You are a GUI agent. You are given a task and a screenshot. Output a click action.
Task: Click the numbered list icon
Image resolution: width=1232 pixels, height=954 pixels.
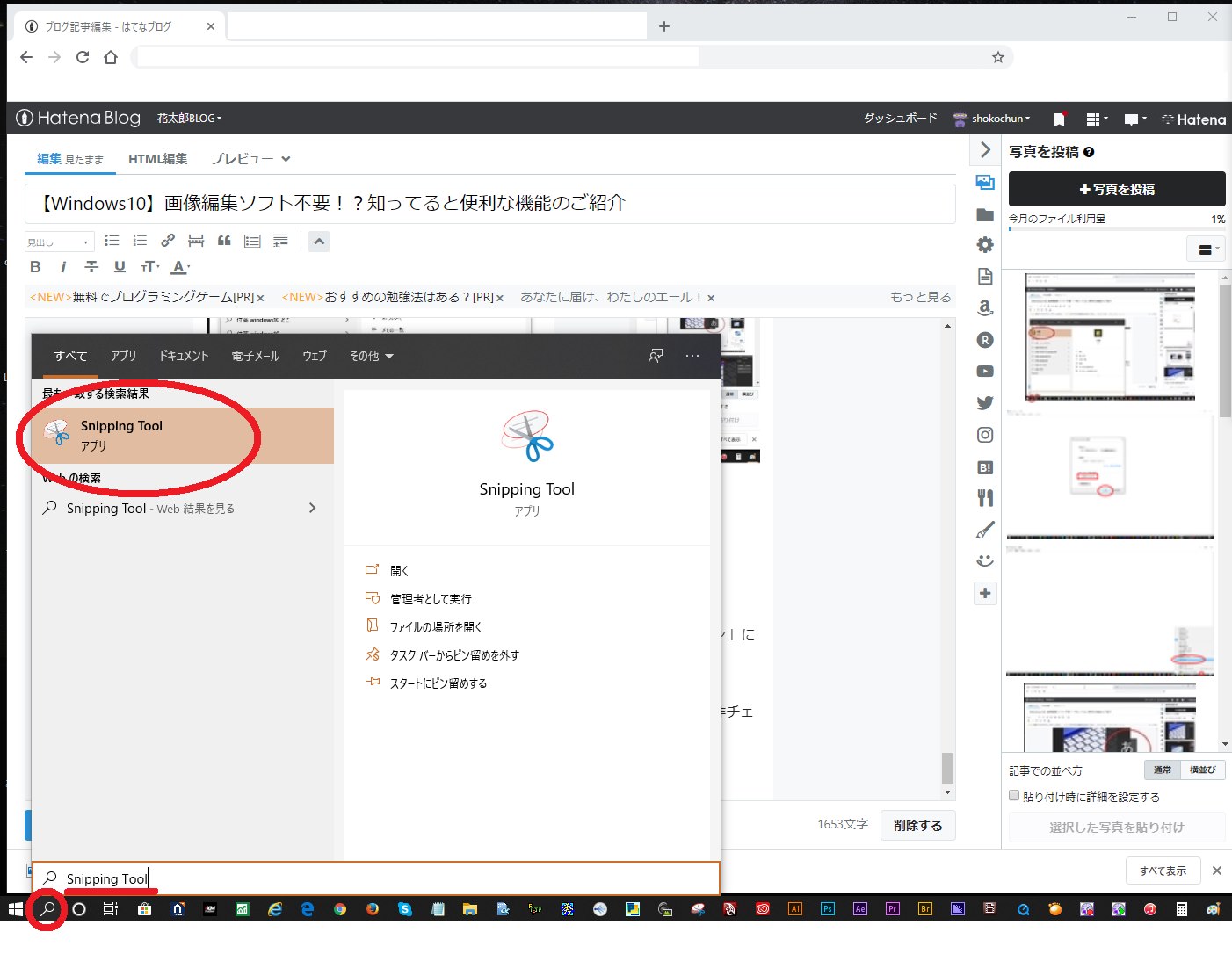pos(140,240)
